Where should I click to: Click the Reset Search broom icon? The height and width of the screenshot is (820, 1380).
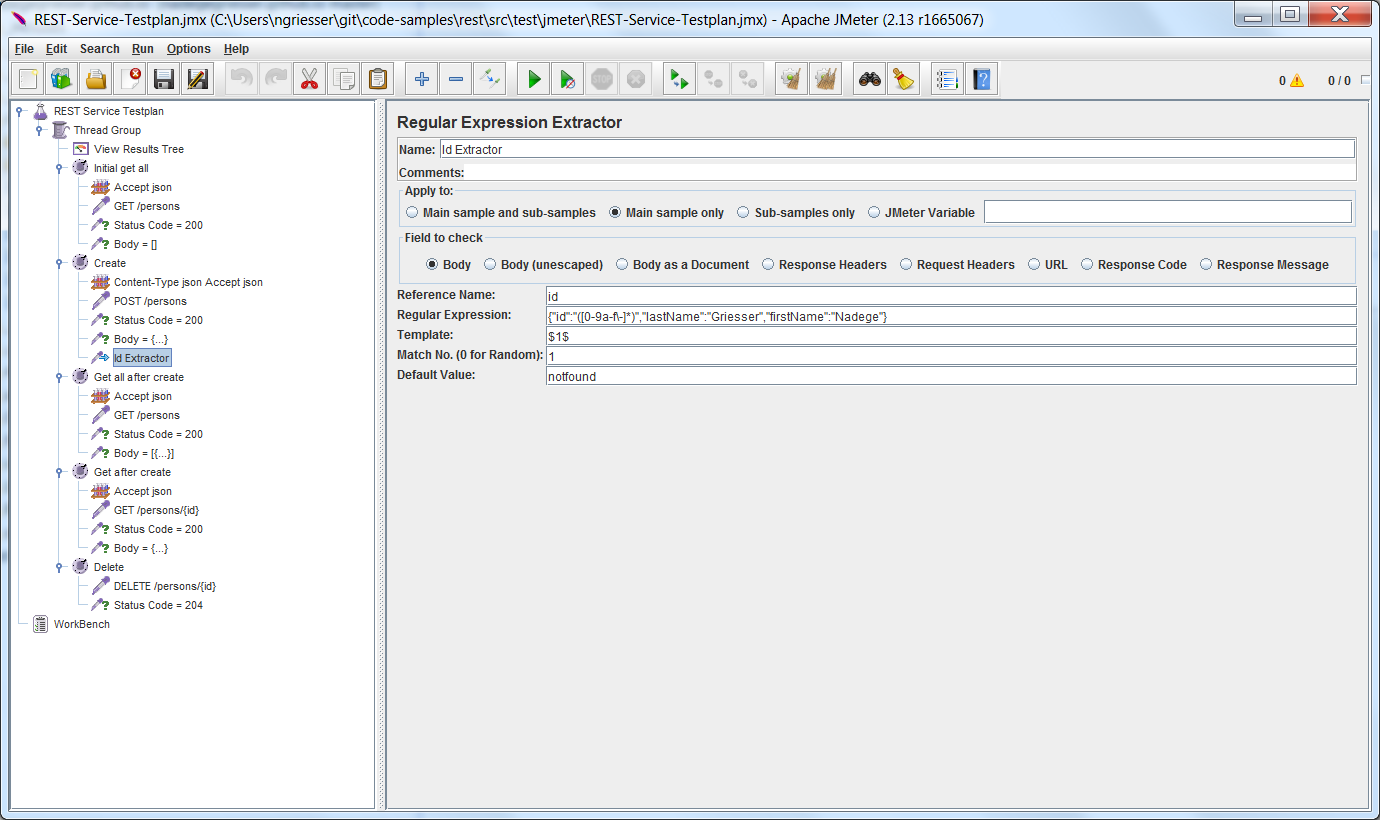[x=904, y=79]
